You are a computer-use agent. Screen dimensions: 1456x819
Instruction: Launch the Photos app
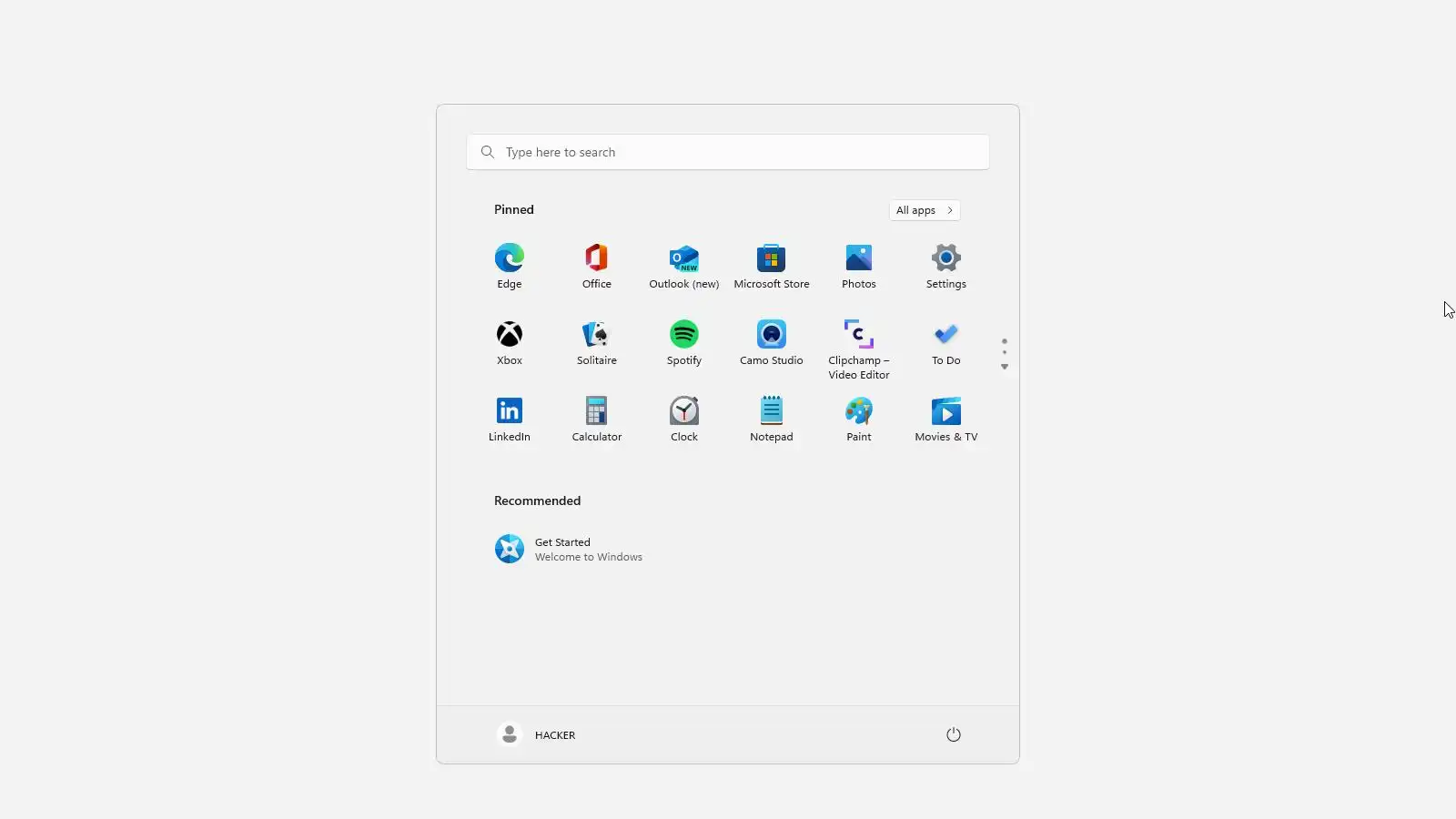pyautogui.click(x=859, y=266)
